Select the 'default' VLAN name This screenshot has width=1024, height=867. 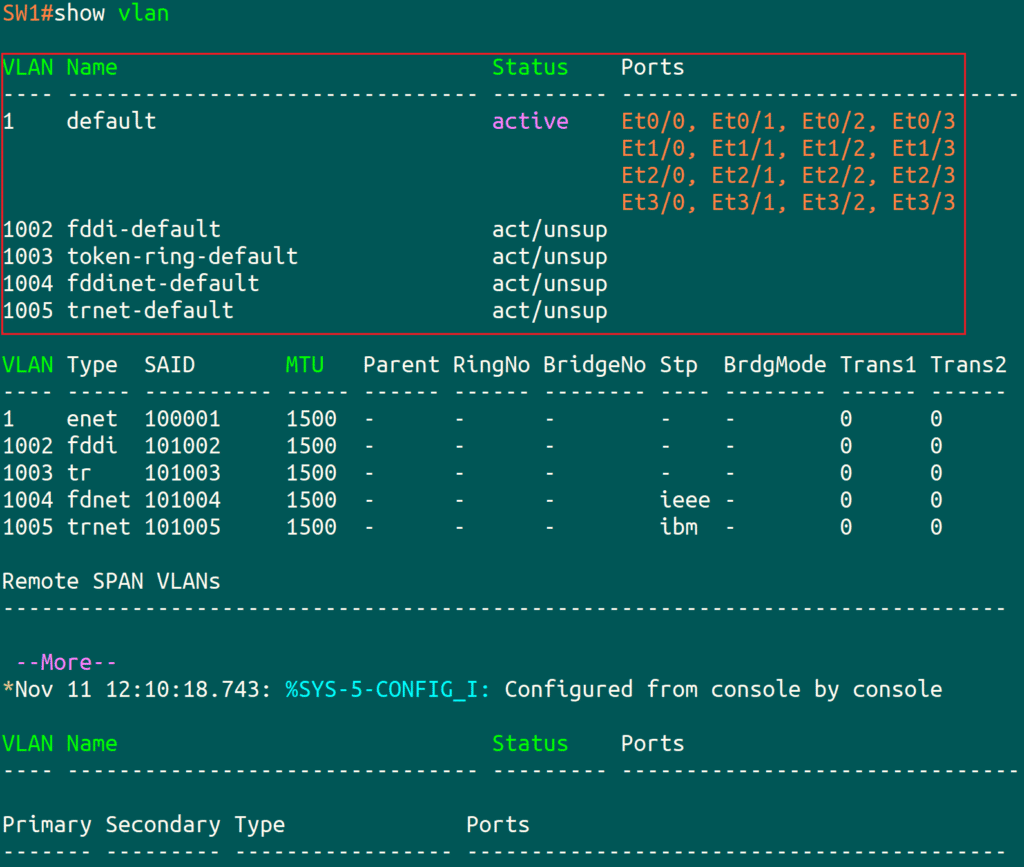pyautogui.click(x=111, y=122)
